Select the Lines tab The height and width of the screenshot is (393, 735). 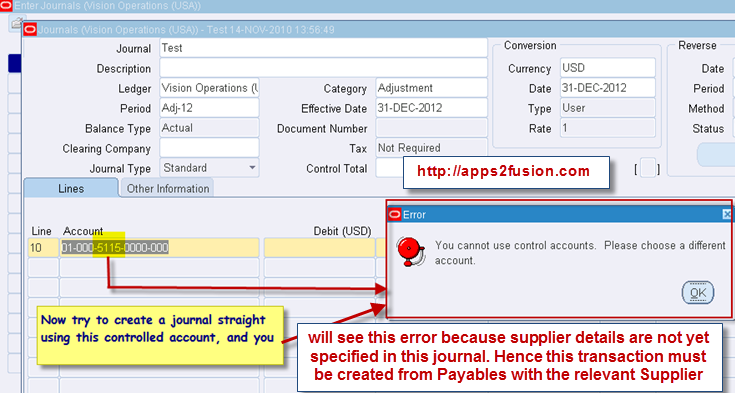71,189
